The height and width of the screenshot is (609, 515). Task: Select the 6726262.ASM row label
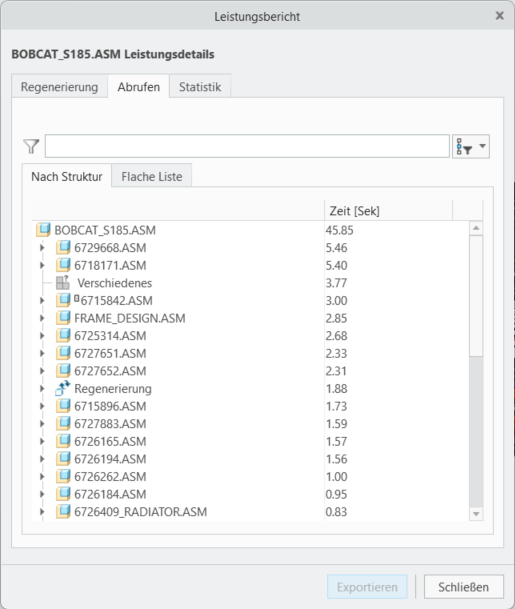pyautogui.click(x=110, y=477)
